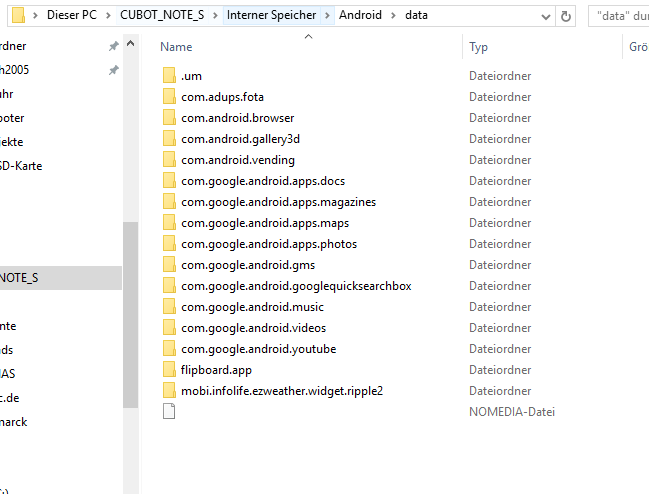649x494 pixels.
Task: Expand the chevron after Interner Speicher
Action: tap(328, 16)
